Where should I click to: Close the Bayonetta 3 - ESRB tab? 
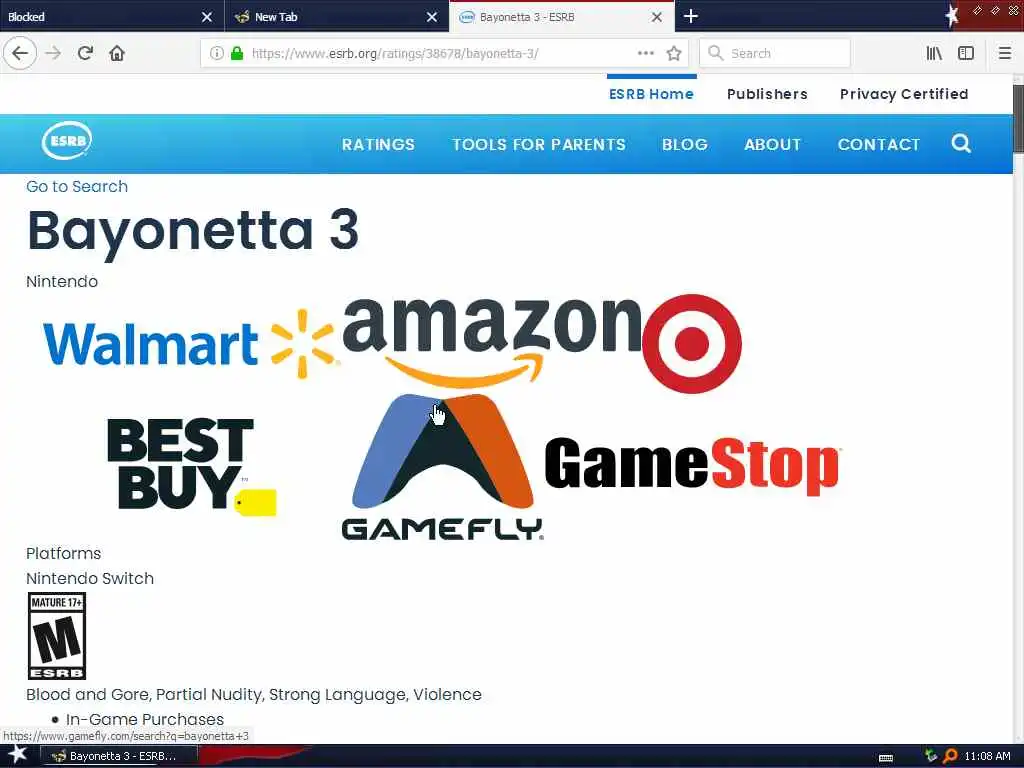point(657,17)
